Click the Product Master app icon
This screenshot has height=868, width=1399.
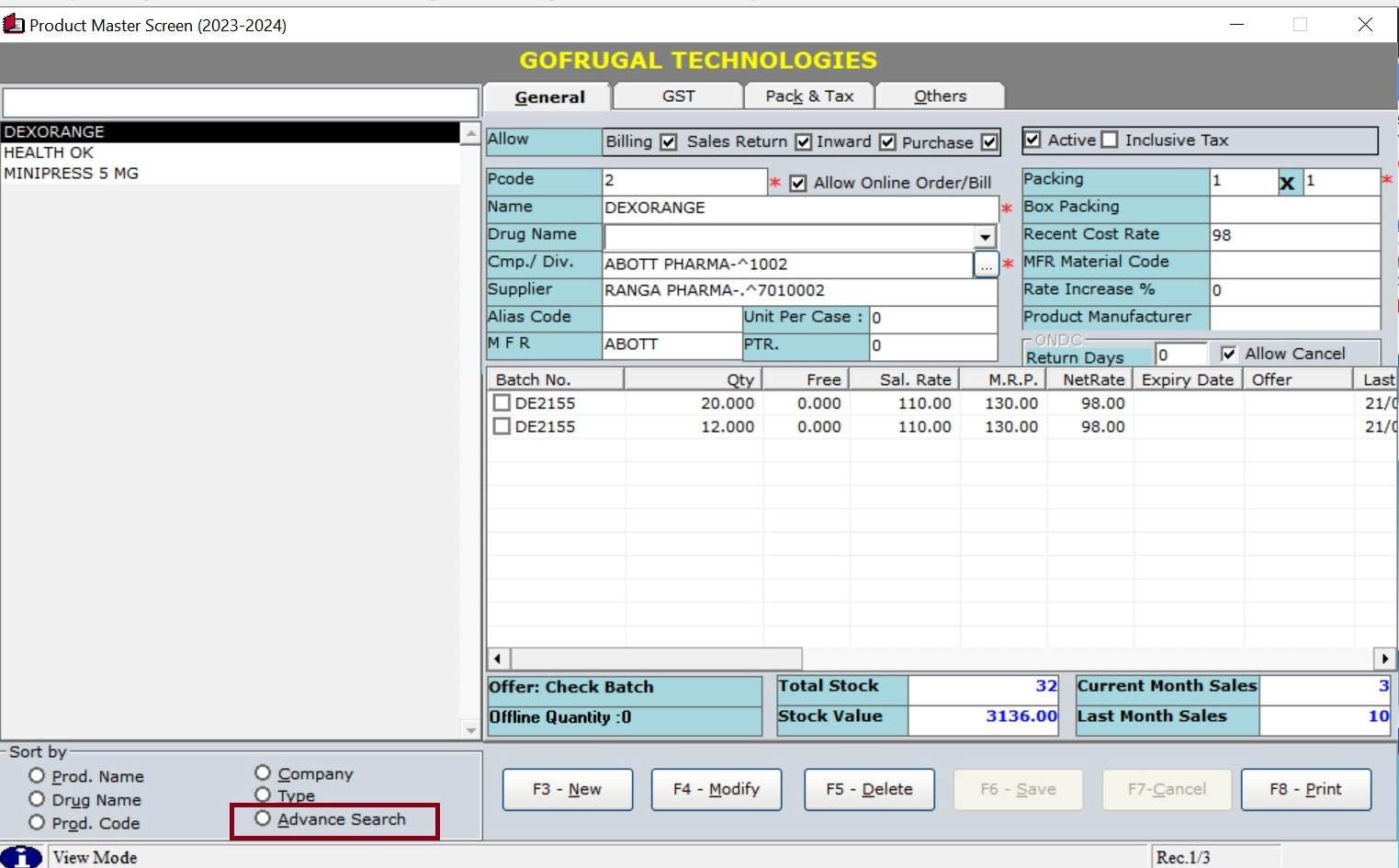[x=14, y=24]
